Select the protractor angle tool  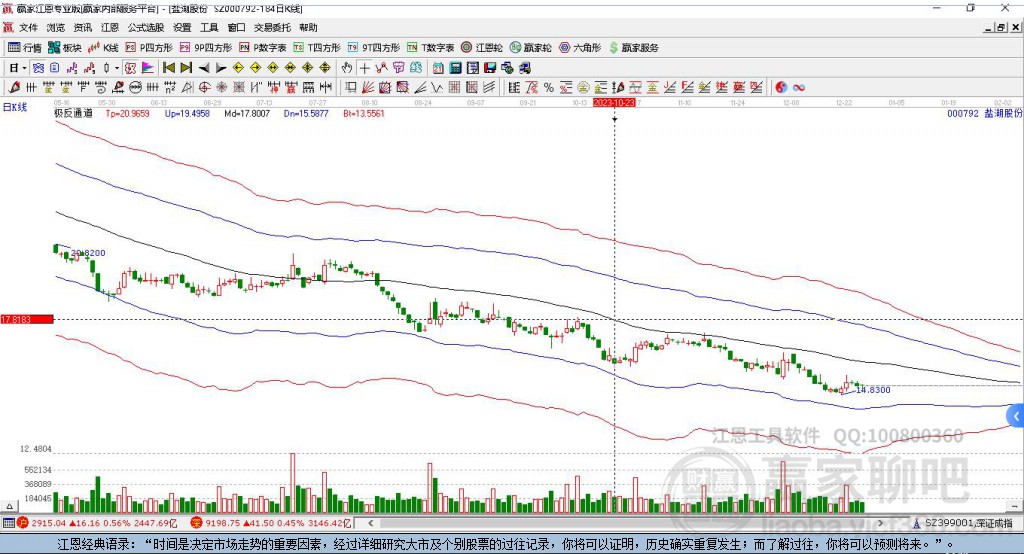(x=187, y=88)
